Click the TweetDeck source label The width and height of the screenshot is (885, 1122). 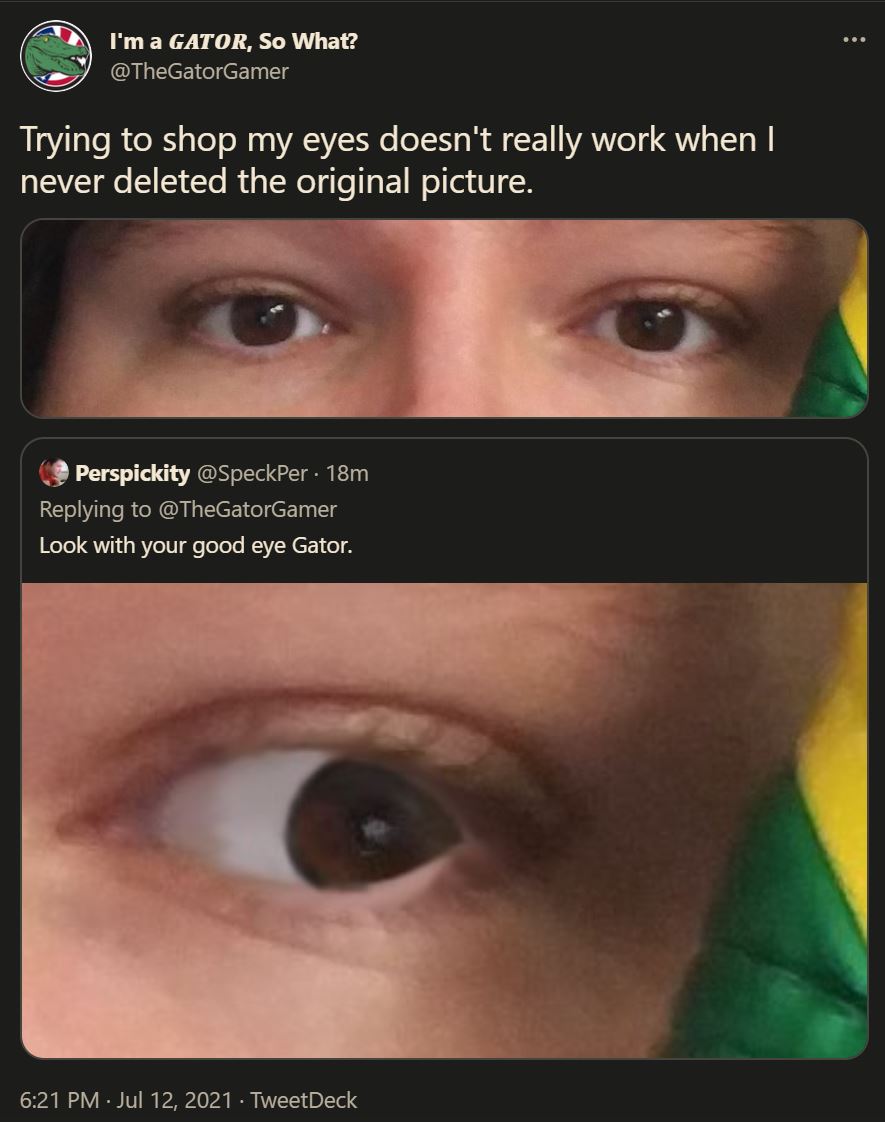pos(303,1100)
